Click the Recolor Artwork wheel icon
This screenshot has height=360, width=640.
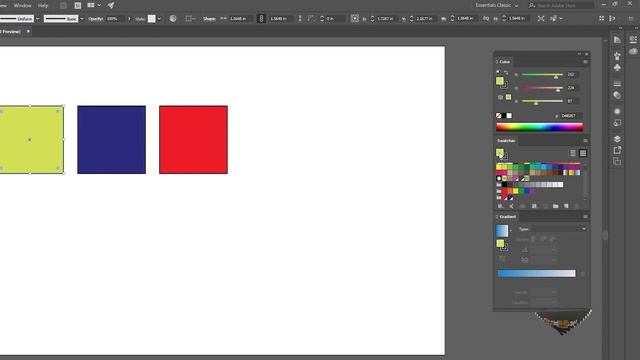coord(173,18)
